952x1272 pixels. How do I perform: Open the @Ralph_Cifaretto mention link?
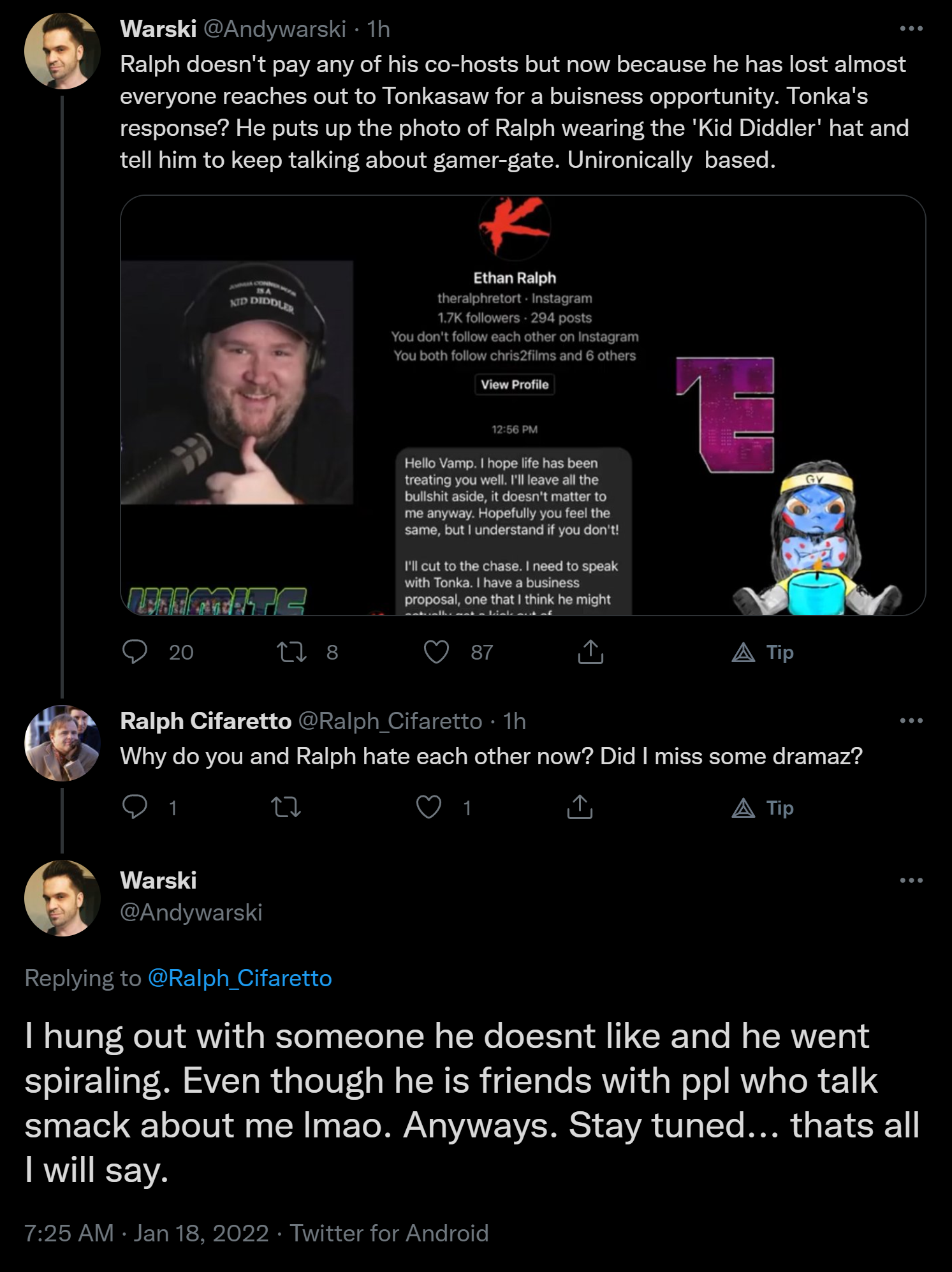(240, 978)
